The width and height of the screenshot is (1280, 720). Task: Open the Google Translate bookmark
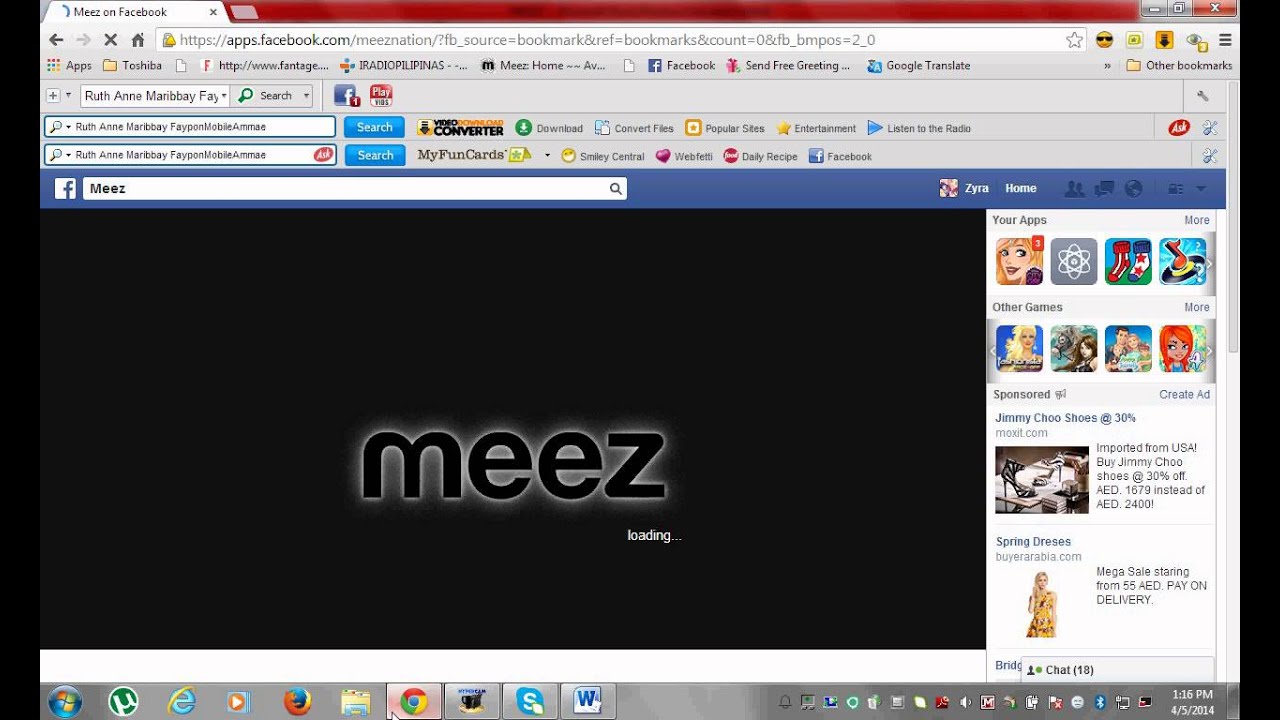pyautogui.click(x=918, y=66)
